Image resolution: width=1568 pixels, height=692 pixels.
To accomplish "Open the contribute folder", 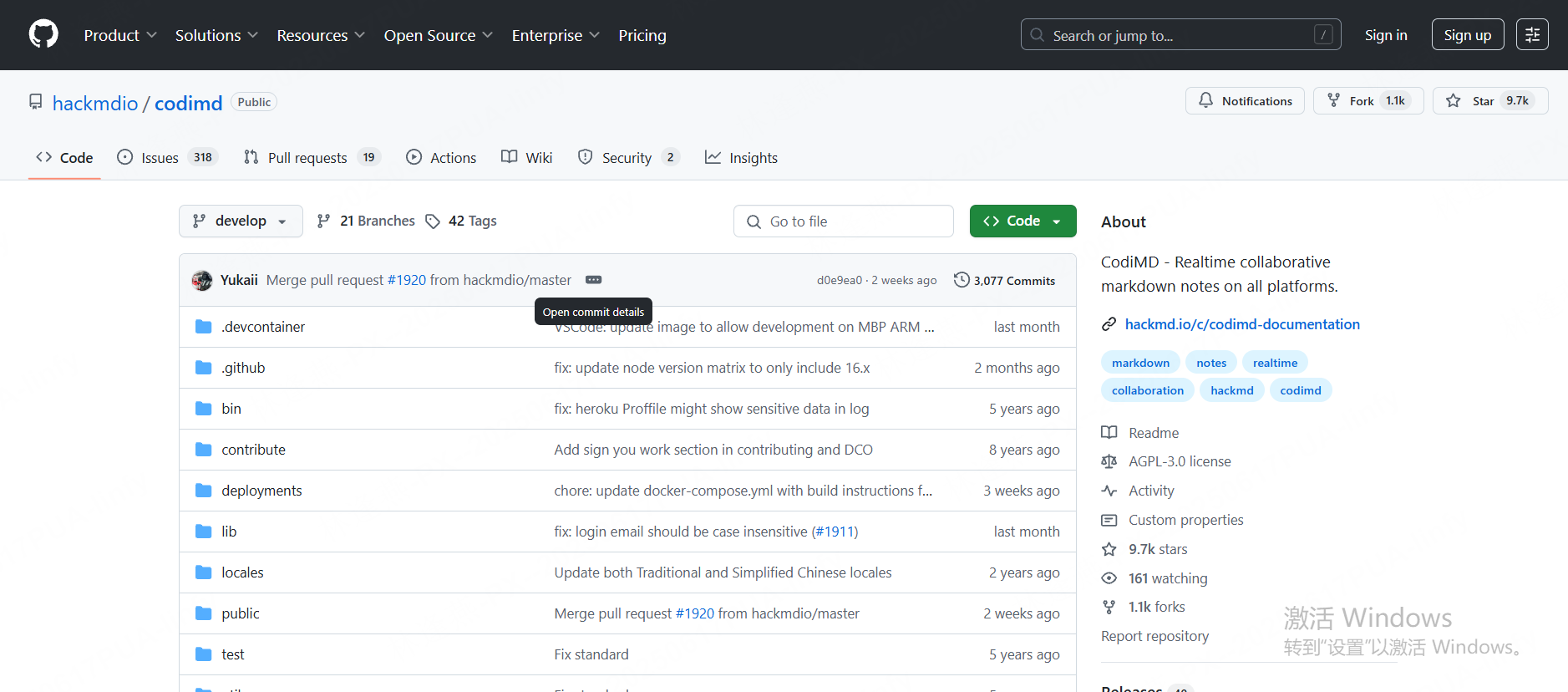I will [x=253, y=450].
